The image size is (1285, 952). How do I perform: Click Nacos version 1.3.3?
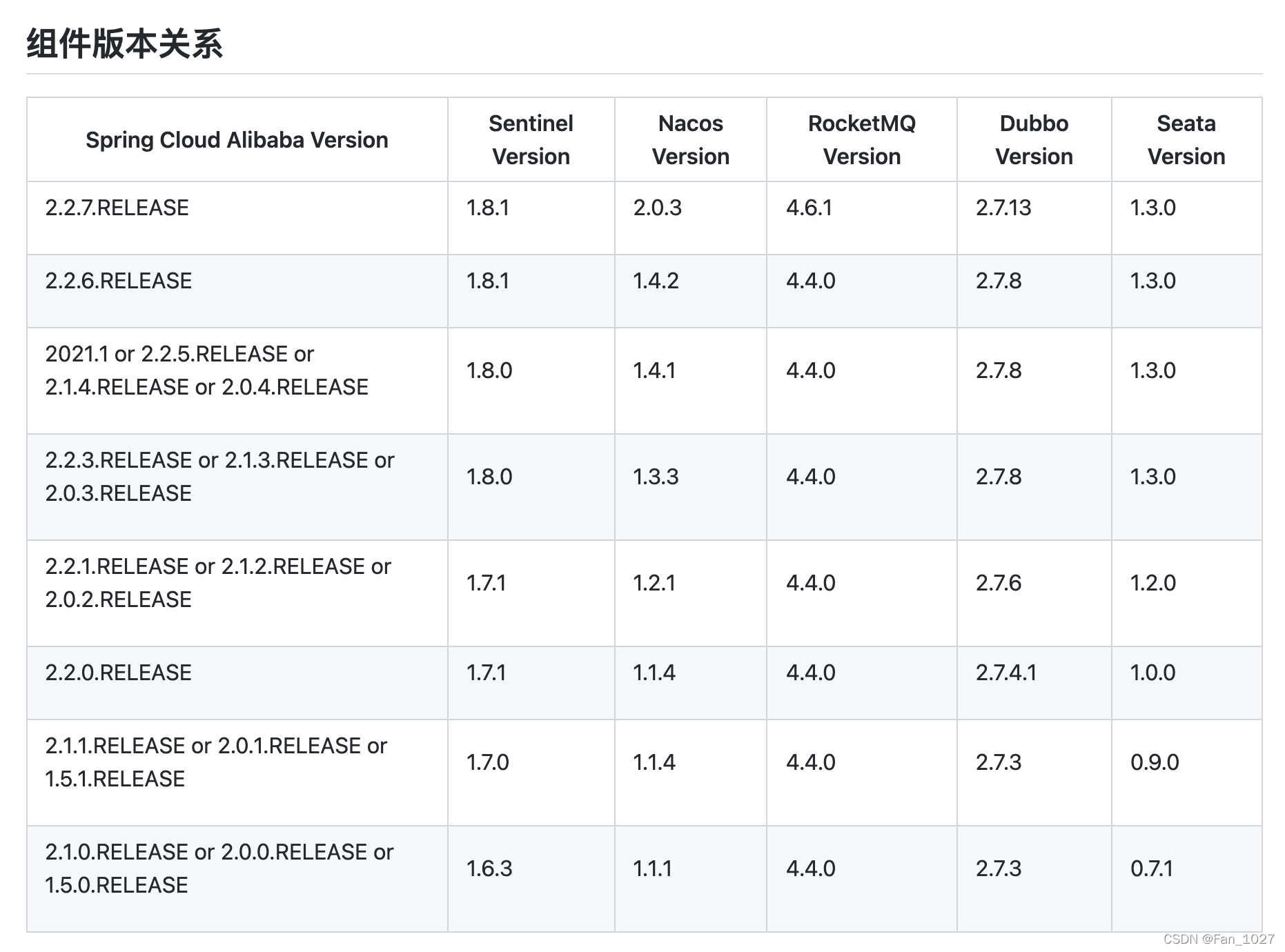coord(656,477)
